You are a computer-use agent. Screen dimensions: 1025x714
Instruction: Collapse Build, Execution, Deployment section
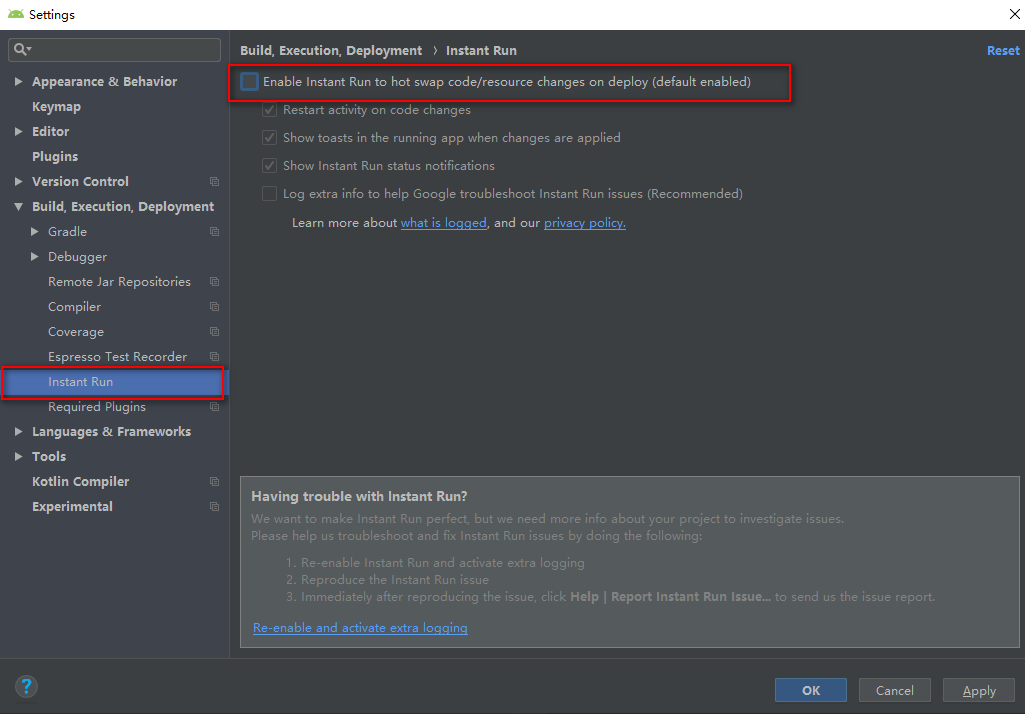pos(18,207)
